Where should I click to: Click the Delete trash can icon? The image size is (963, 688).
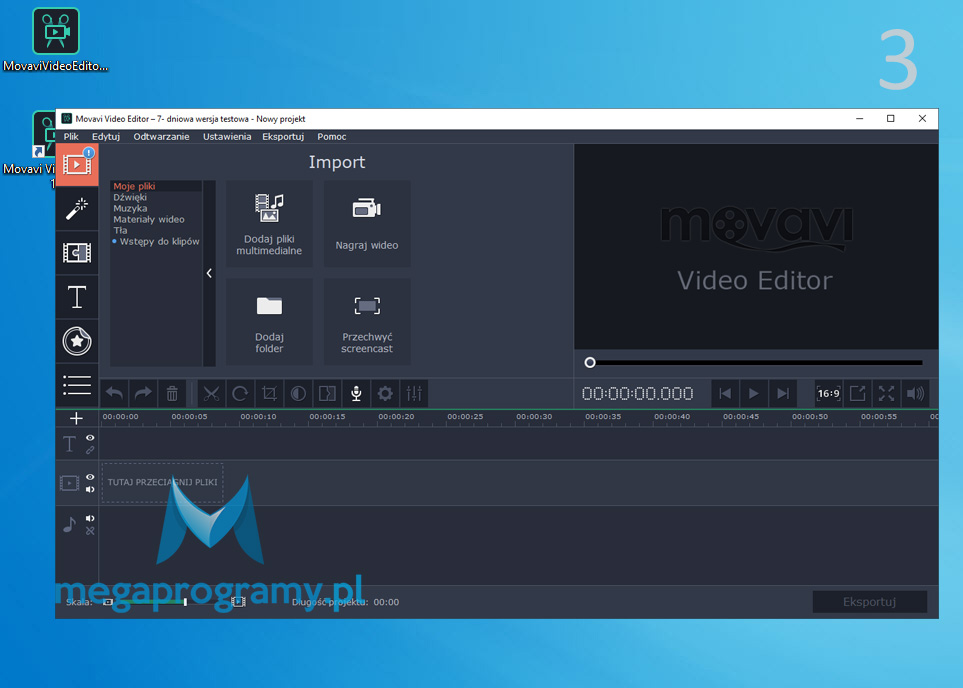(x=172, y=393)
